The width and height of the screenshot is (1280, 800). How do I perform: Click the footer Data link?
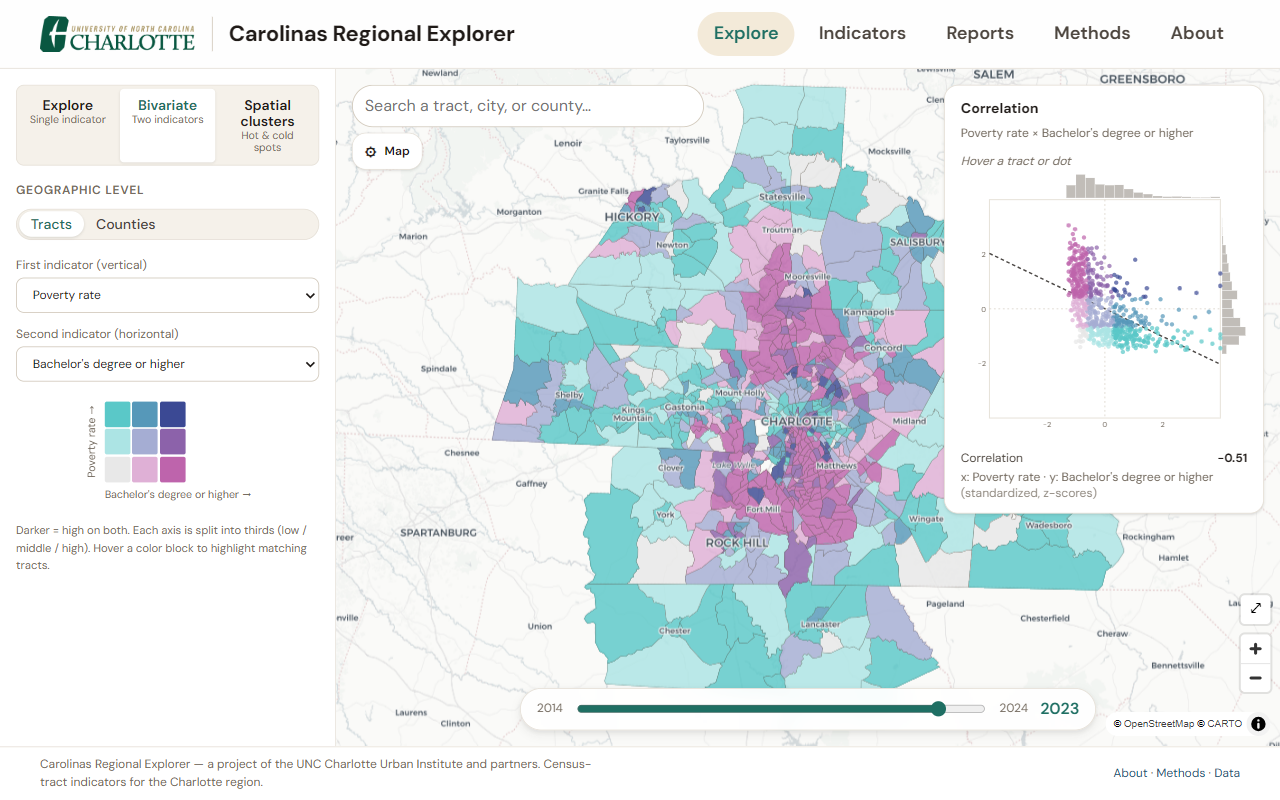pyautogui.click(x=1227, y=773)
